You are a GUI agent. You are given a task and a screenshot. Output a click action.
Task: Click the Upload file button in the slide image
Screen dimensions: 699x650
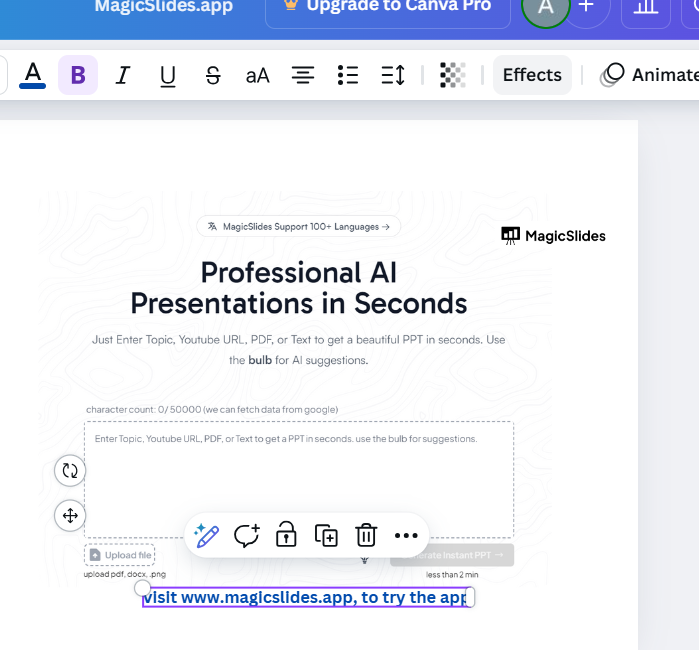[120, 555]
